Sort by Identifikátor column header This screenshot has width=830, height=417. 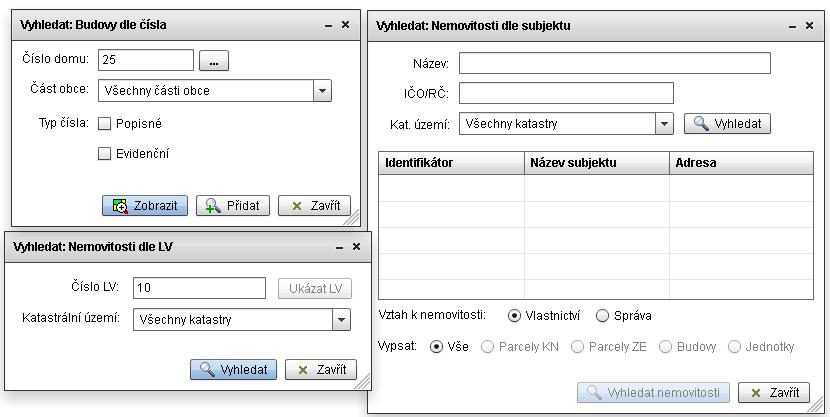tap(452, 163)
